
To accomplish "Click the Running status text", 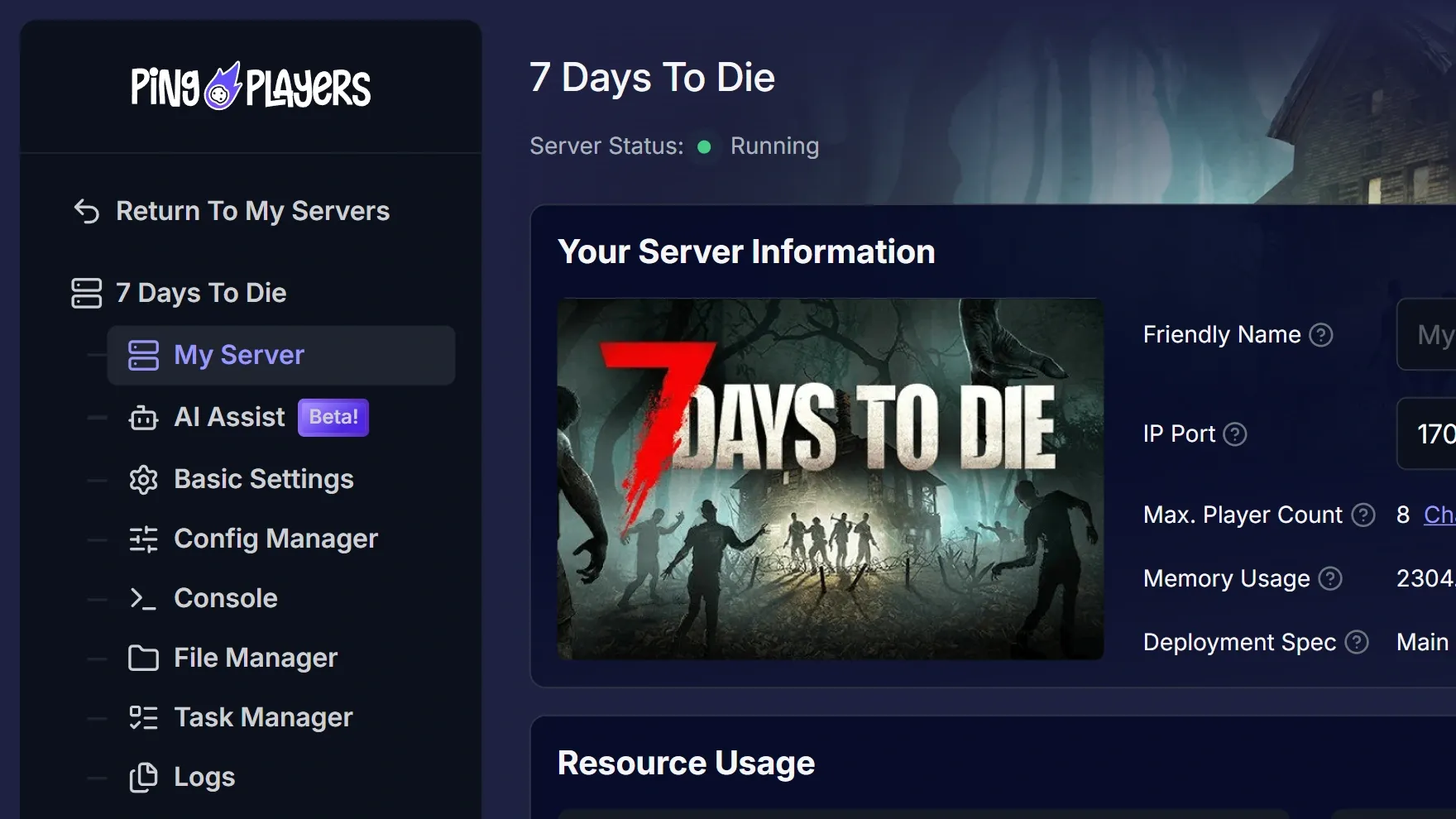I will pyautogui.click(x=774, y=146).
